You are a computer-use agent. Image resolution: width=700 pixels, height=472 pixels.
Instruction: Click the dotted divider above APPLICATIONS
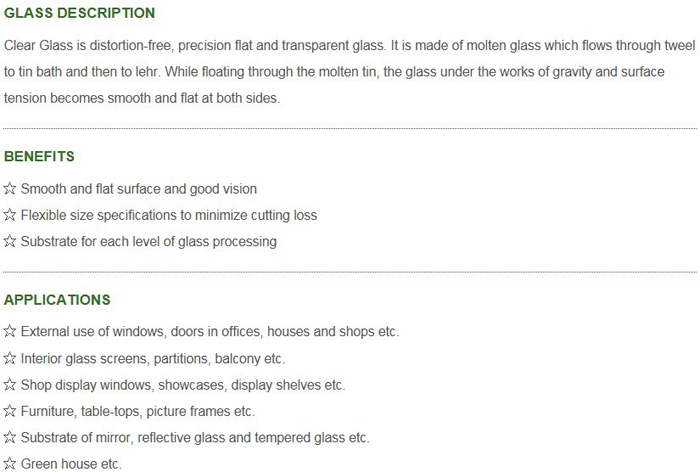pyautogui.click(x=350, y=272)
